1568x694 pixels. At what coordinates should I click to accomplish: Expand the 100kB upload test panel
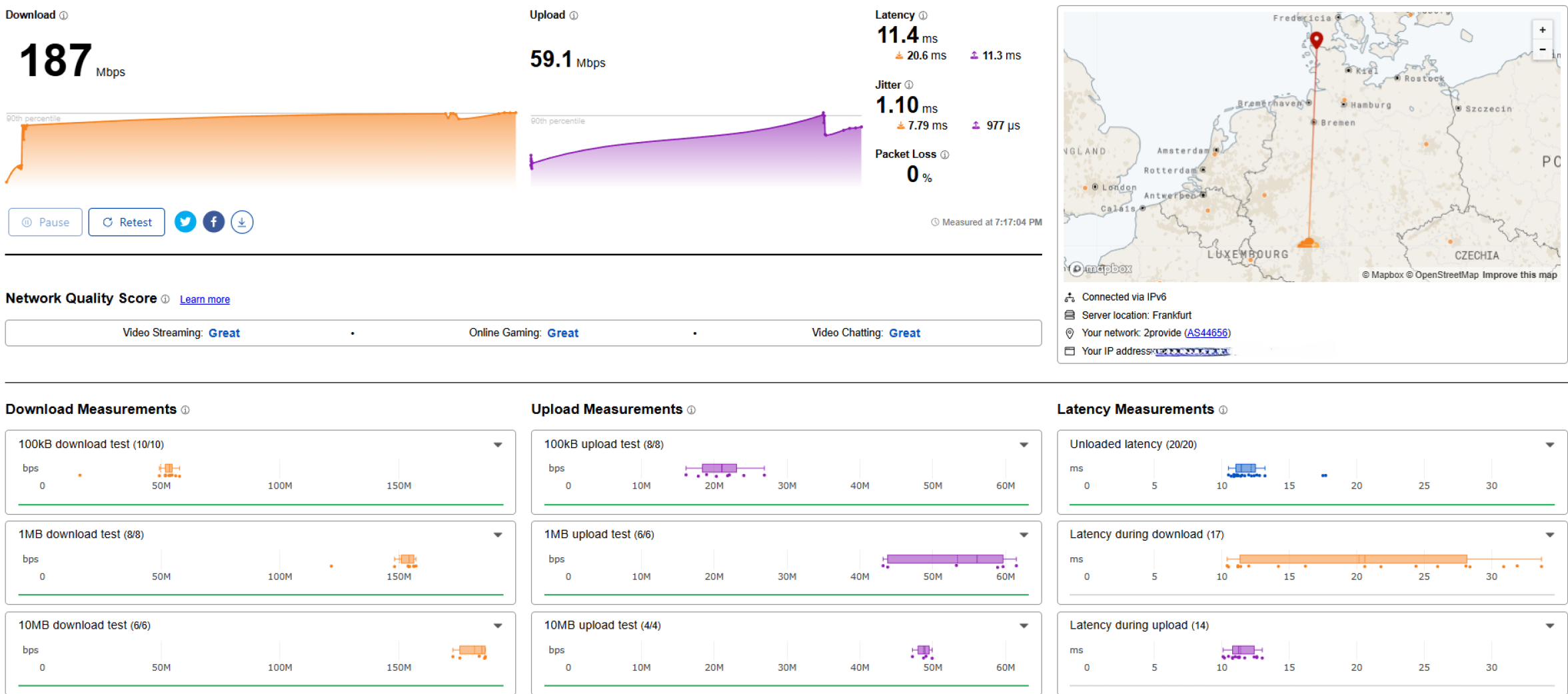pyautogui.click(x=1024, y=445)
